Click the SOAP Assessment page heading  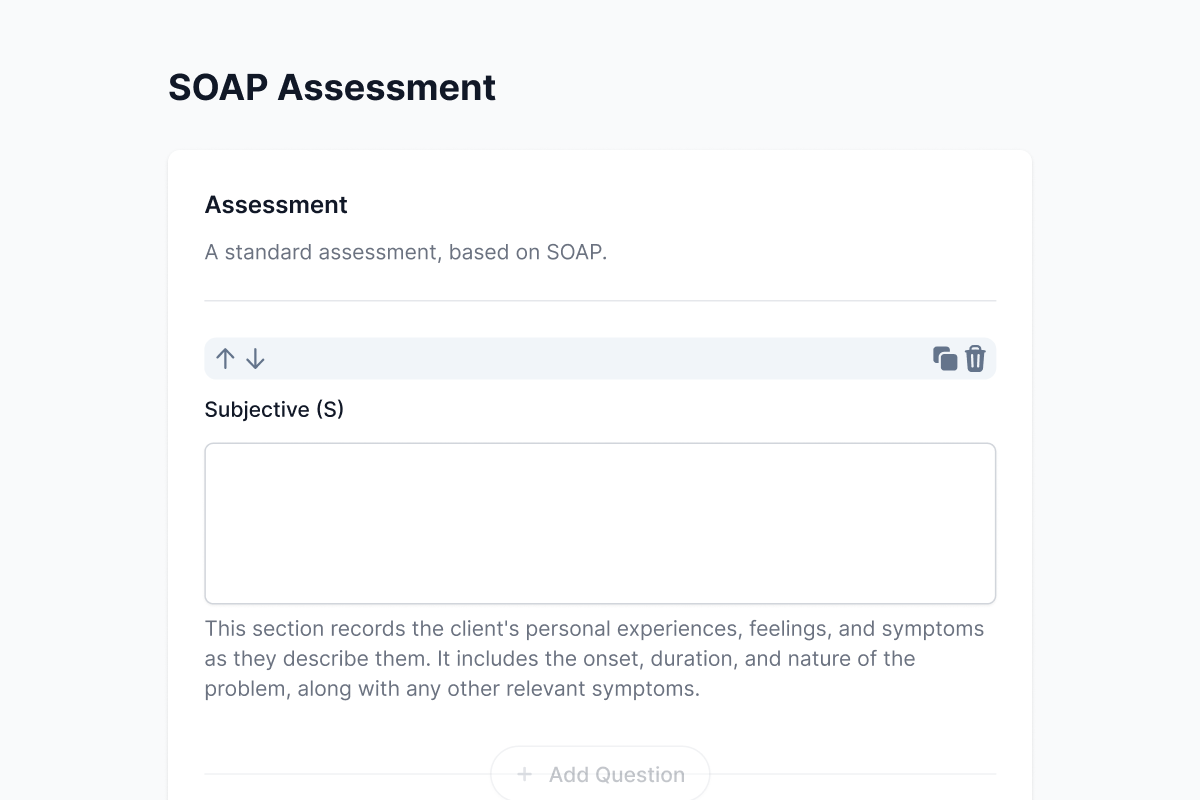331,87
